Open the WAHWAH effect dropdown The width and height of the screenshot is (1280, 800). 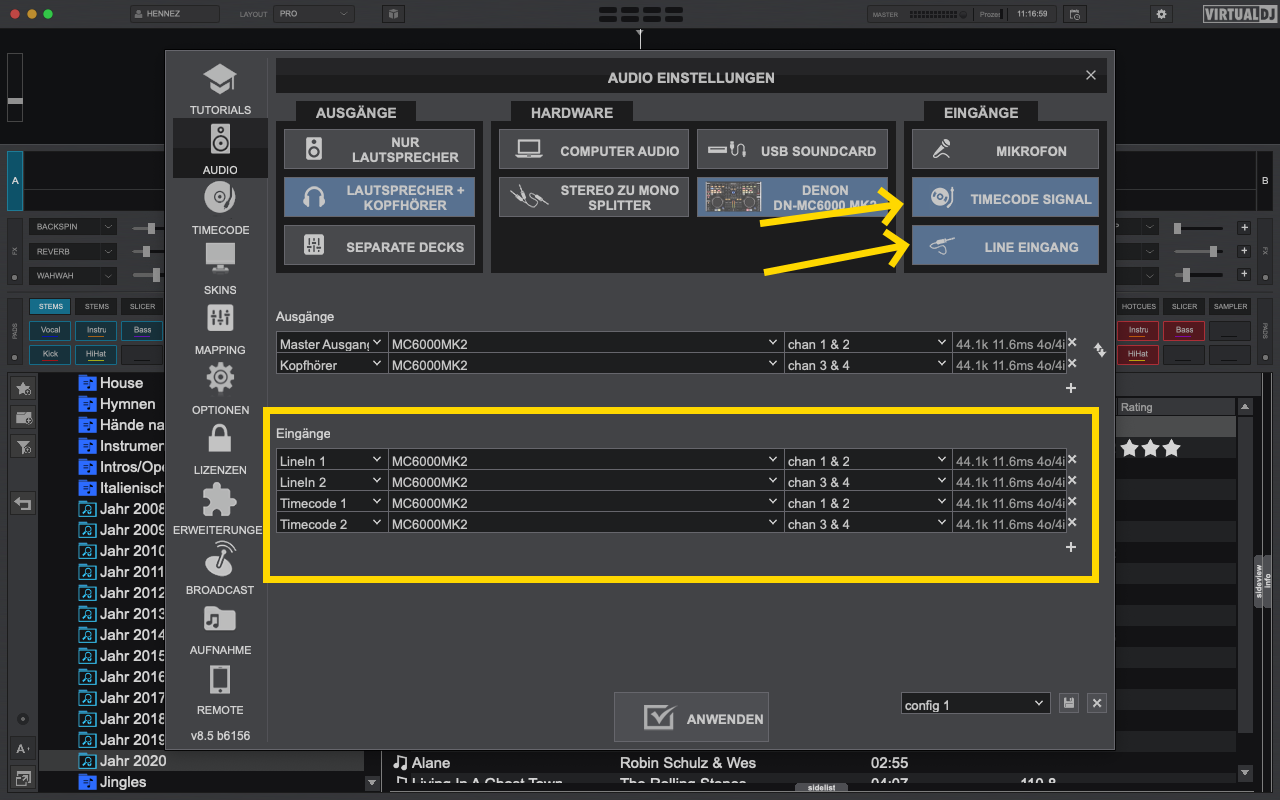coord(73,275)
